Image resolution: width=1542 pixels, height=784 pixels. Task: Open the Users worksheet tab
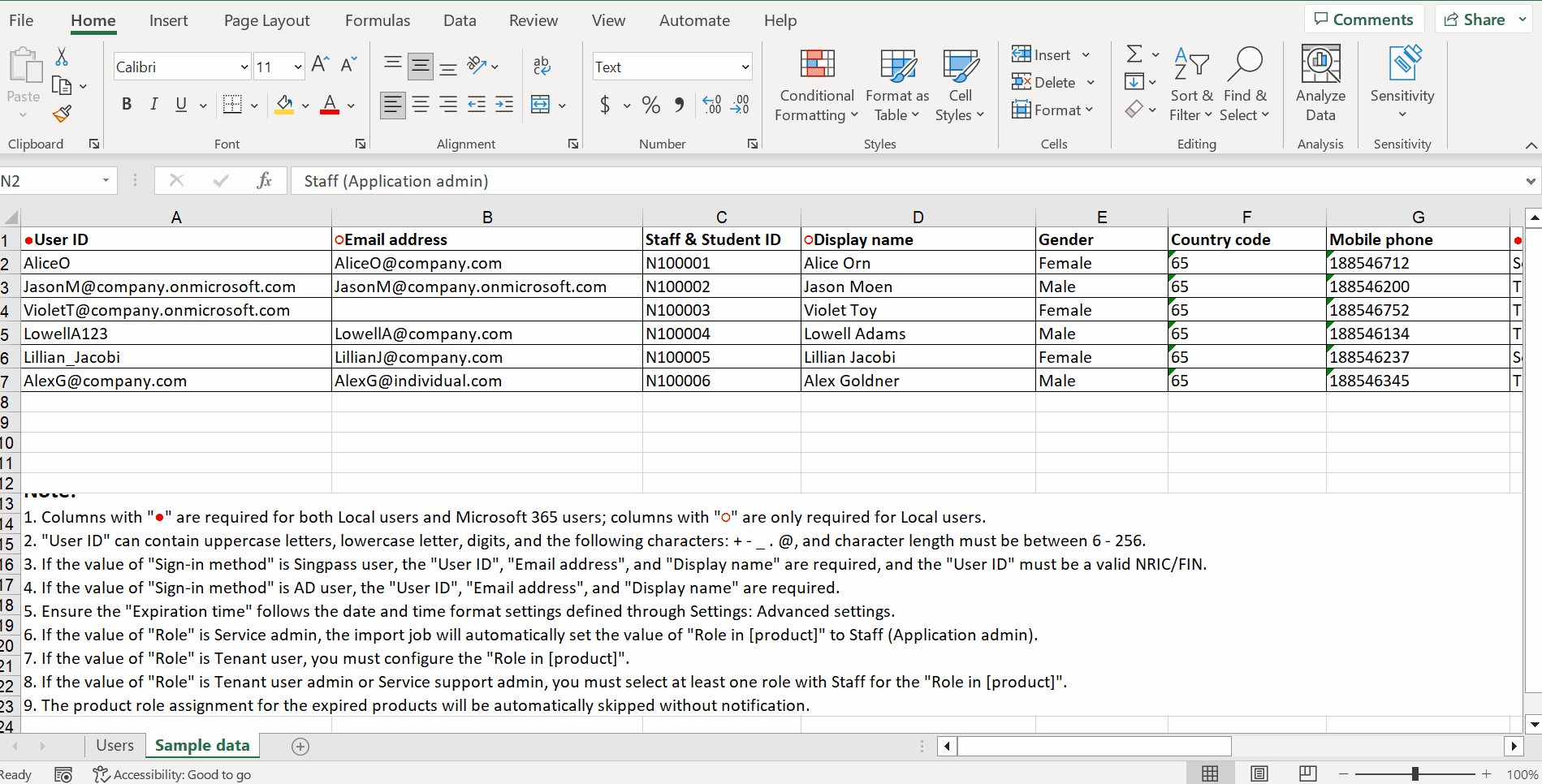pos(114,746)
